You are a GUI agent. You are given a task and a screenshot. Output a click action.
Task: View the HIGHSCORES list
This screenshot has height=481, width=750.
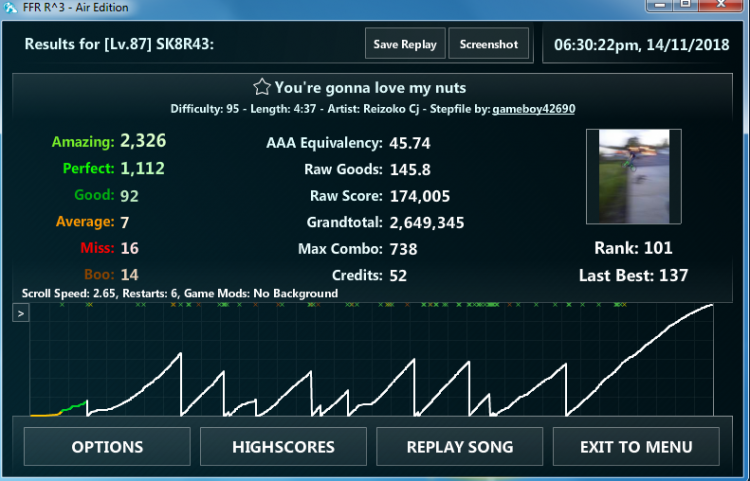point(283,447)
